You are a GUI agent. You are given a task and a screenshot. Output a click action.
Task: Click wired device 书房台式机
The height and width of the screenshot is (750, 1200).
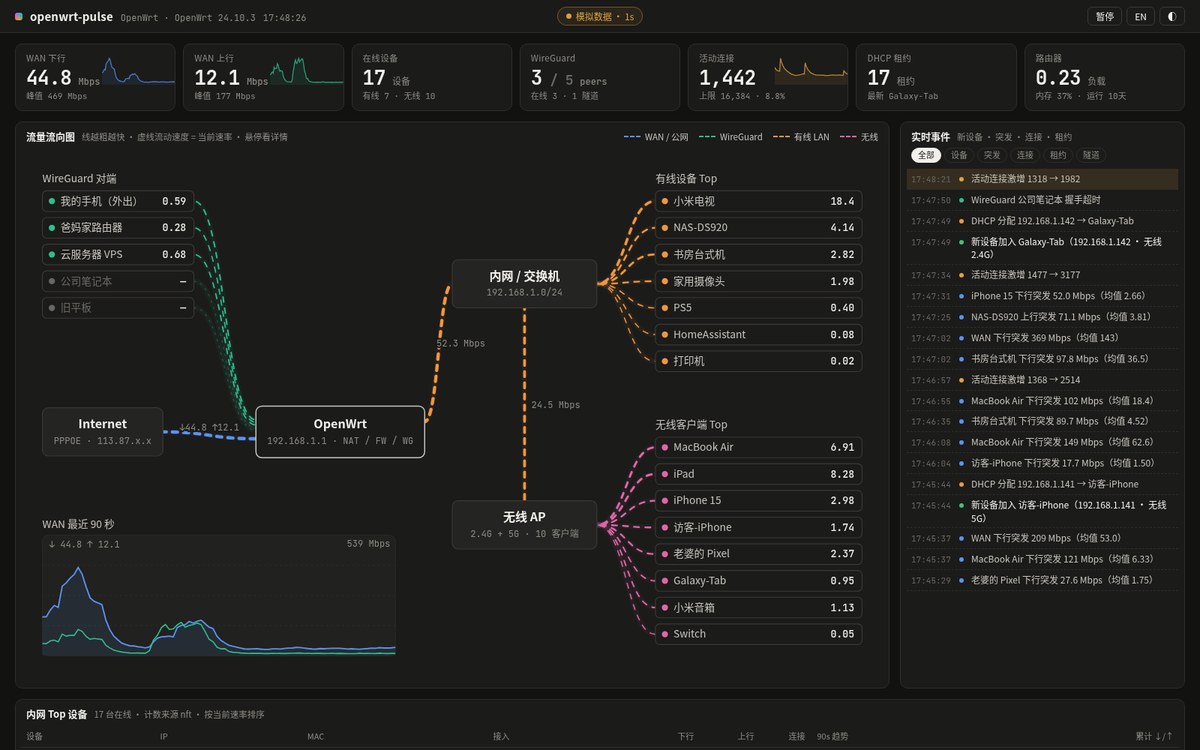pos(759,254)
